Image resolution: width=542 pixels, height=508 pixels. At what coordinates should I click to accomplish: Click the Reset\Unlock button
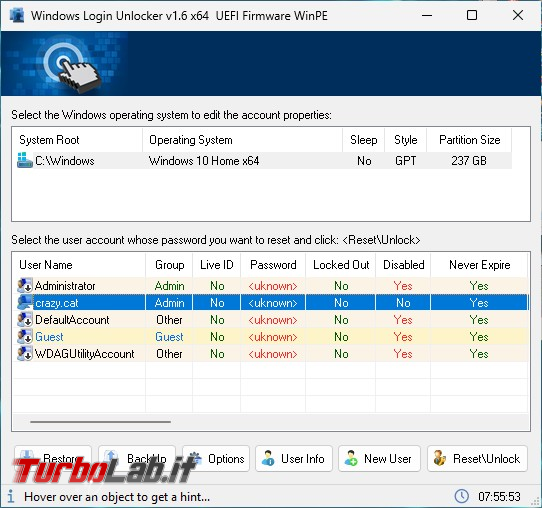click(477, 459)
